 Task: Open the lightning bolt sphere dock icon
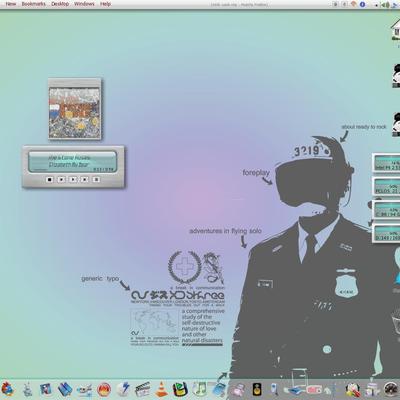pyautogui.click(x=123, y=389)
